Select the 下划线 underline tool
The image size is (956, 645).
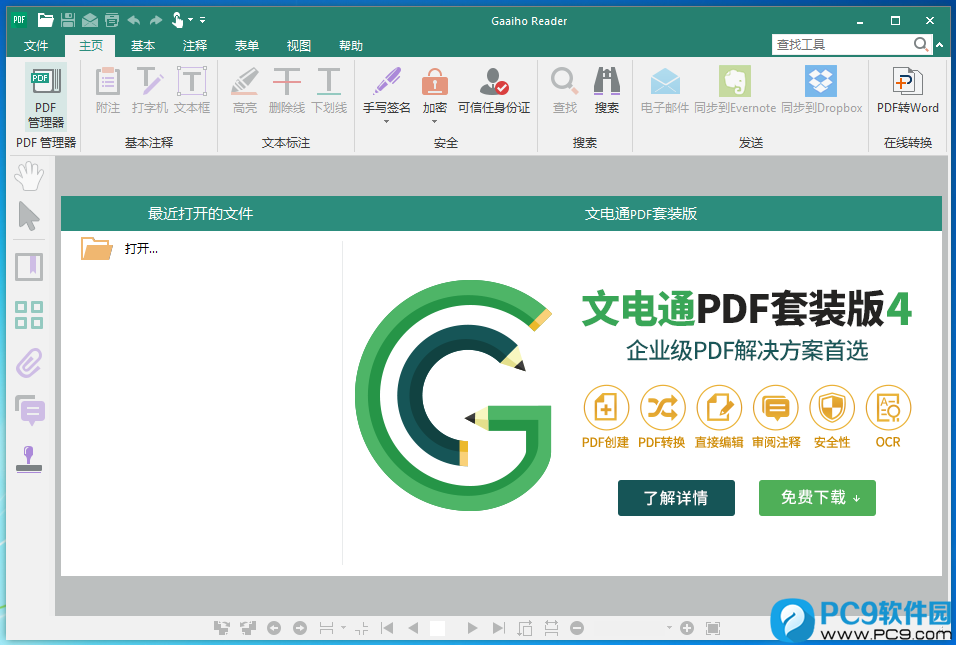329,91
